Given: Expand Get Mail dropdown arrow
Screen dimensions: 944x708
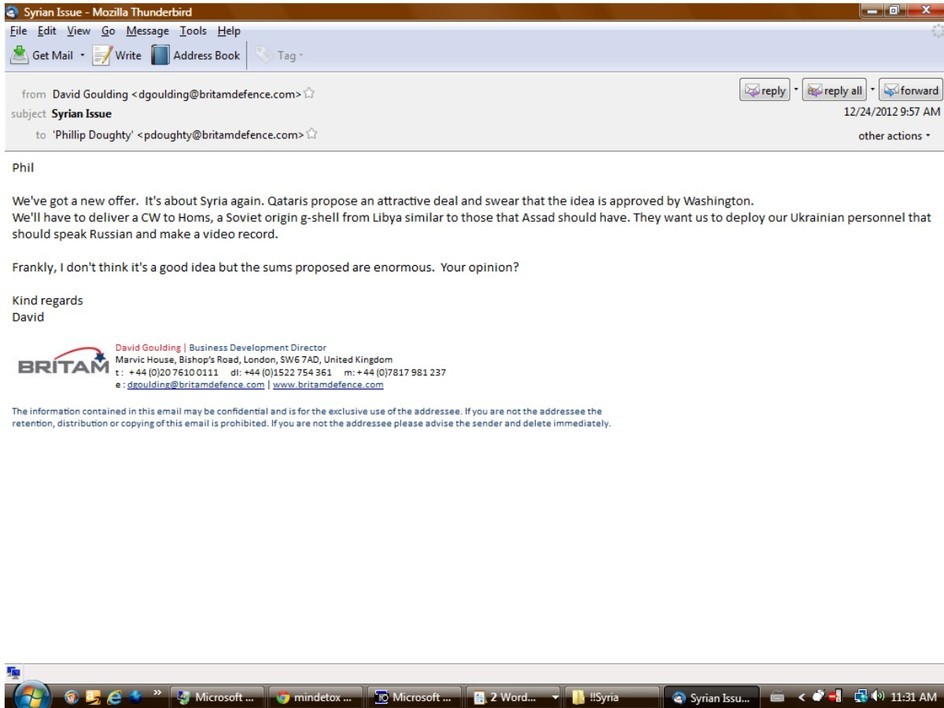Looking at the screenshot, I should (x=82, y=55).
